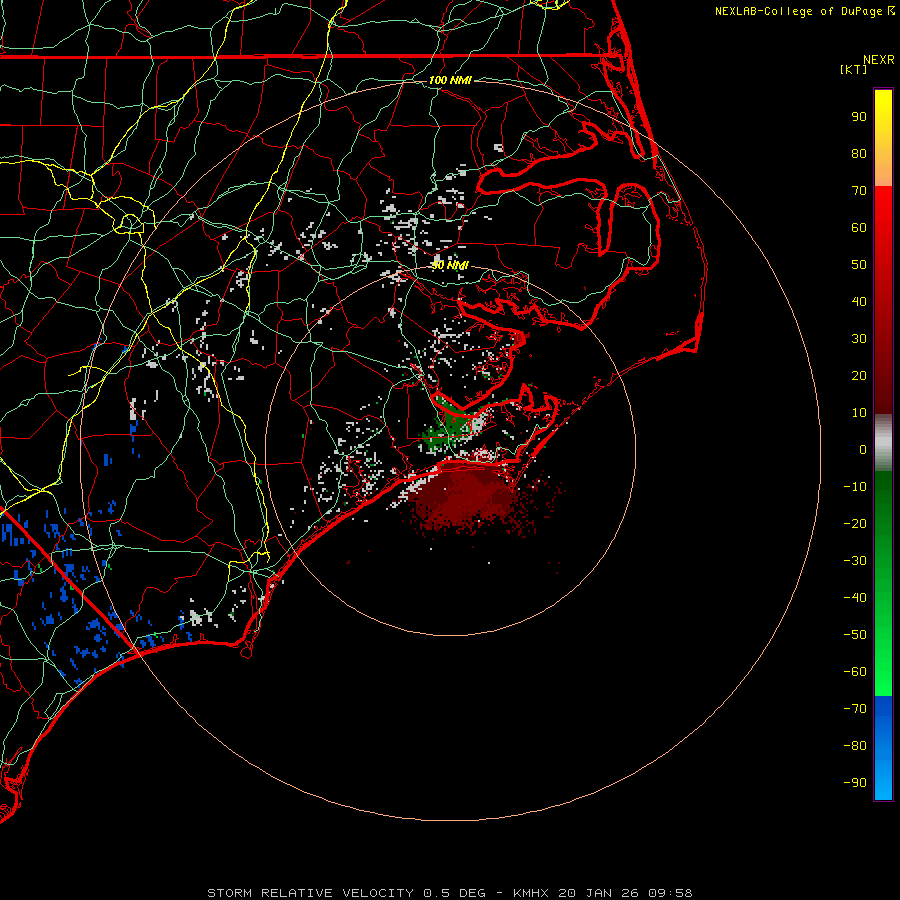This screenshot has width=900, height=900.
Task: Click the -40 value on velocity scale
Action: tap(855, 598)
